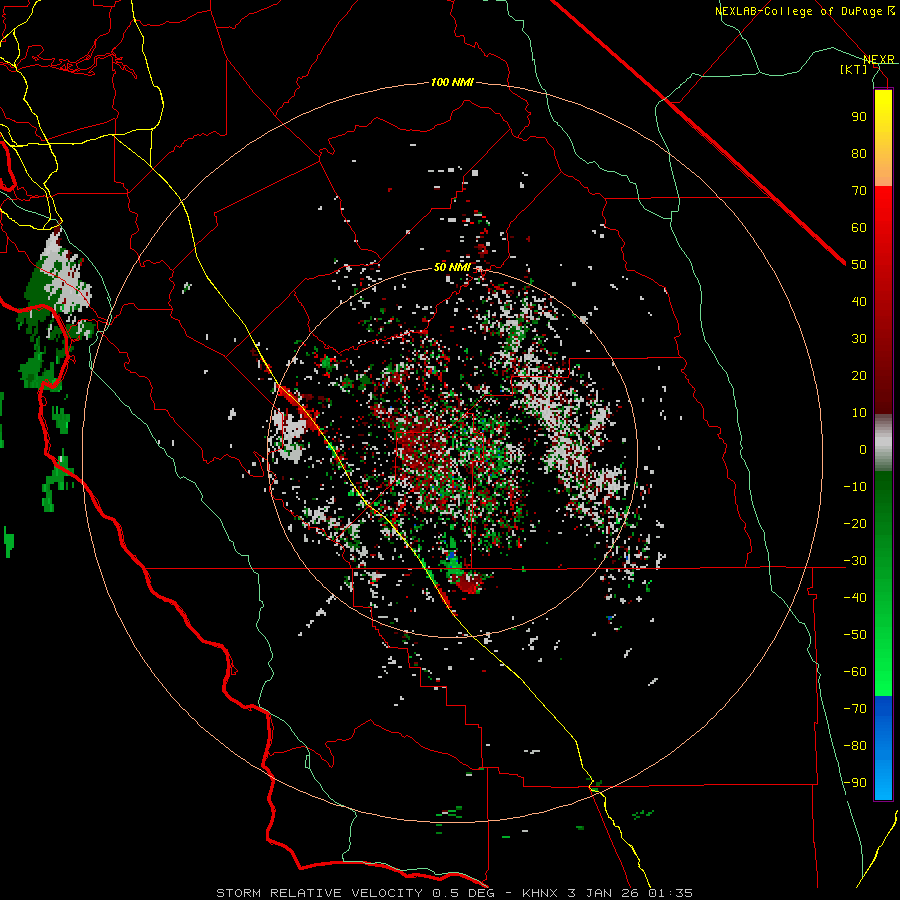Click the 50 NMI range ring label
Viewport: 900px width, 900px height.
coord(452,267)
